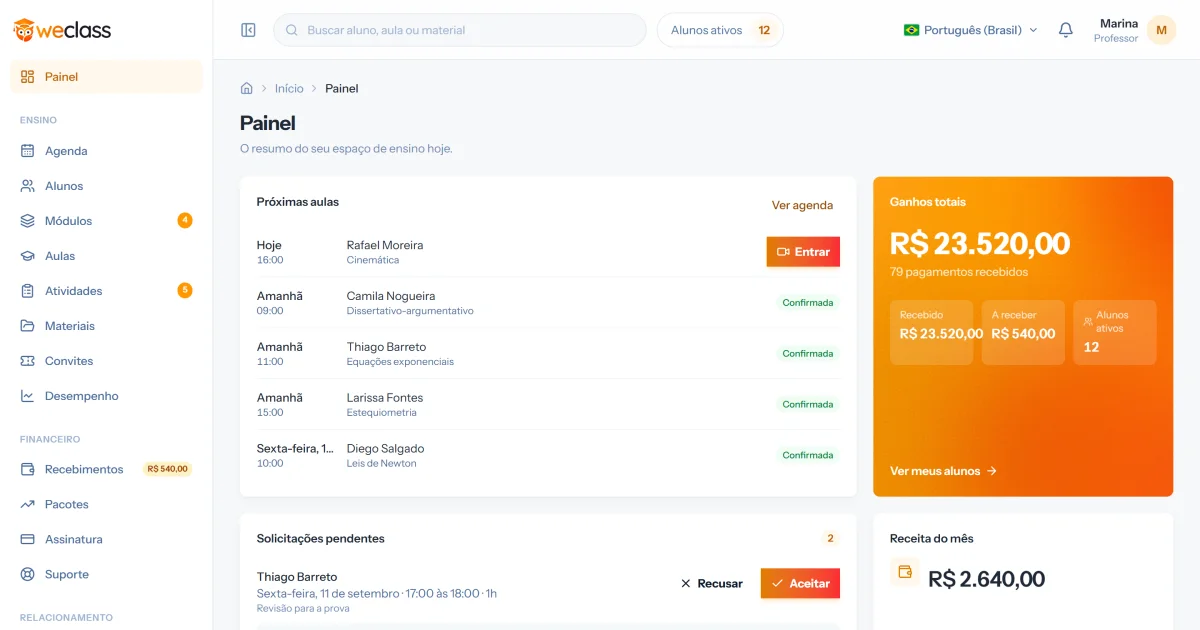This screenshot has height=630, width=1200.
Task: Focus the search field for aluno, aula ou material
Action: [460, 30]
